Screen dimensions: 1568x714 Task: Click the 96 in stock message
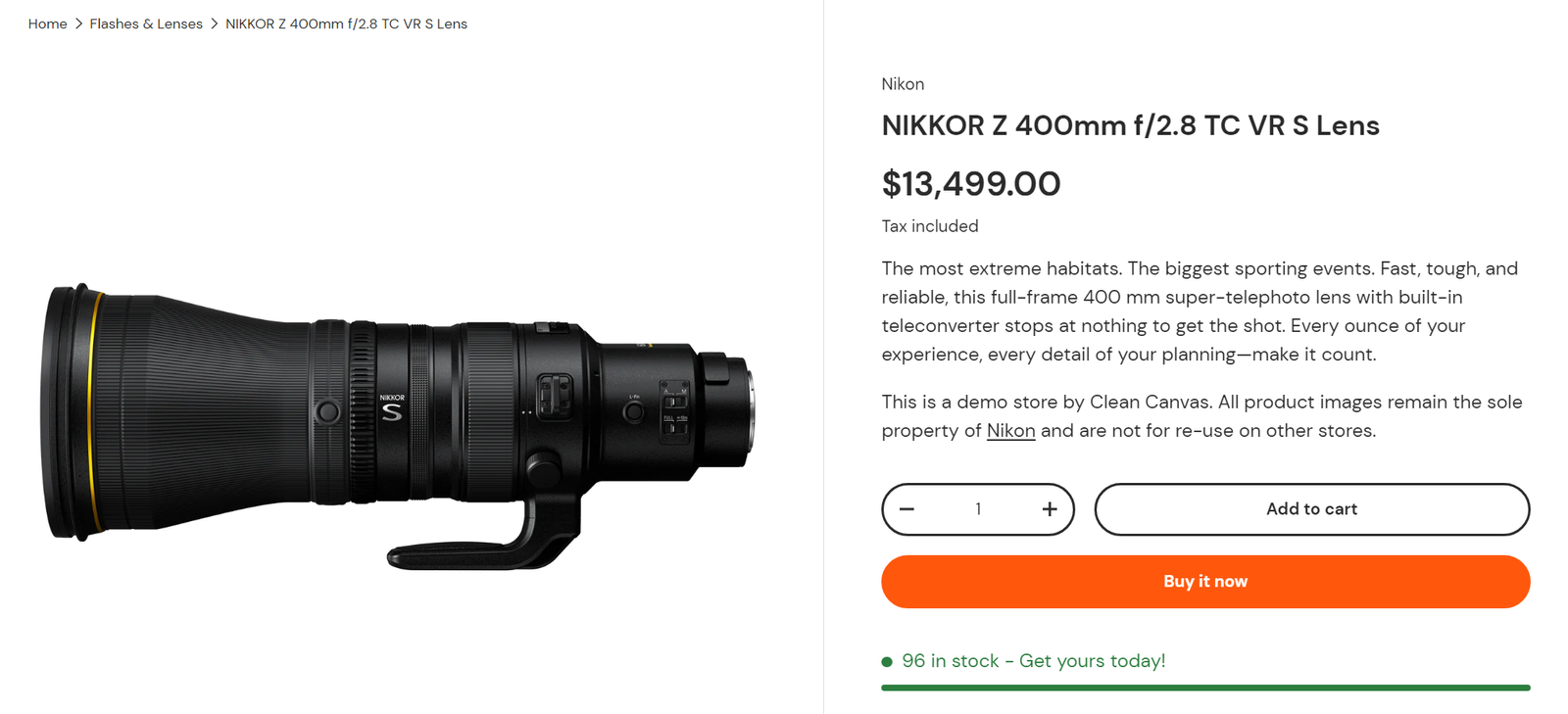tap(1033, 661)
